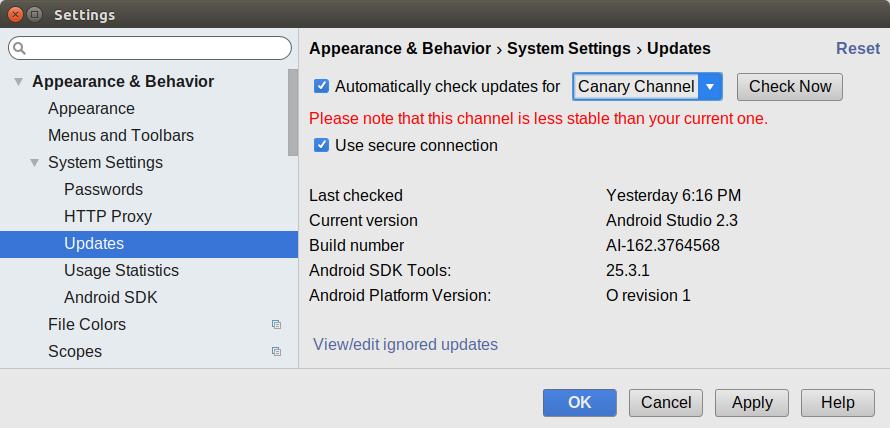Click the search magnifier icon

(20, 49)
